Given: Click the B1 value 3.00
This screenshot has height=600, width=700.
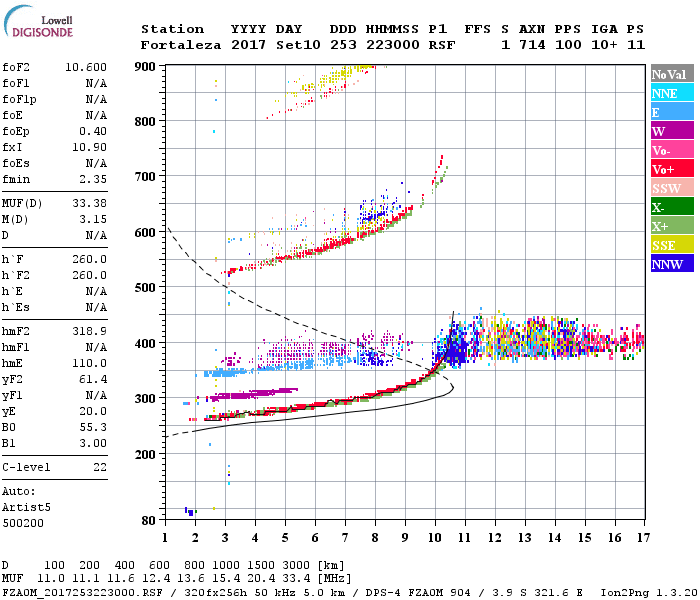Looking at the screenshot, I should coord(93,443).
